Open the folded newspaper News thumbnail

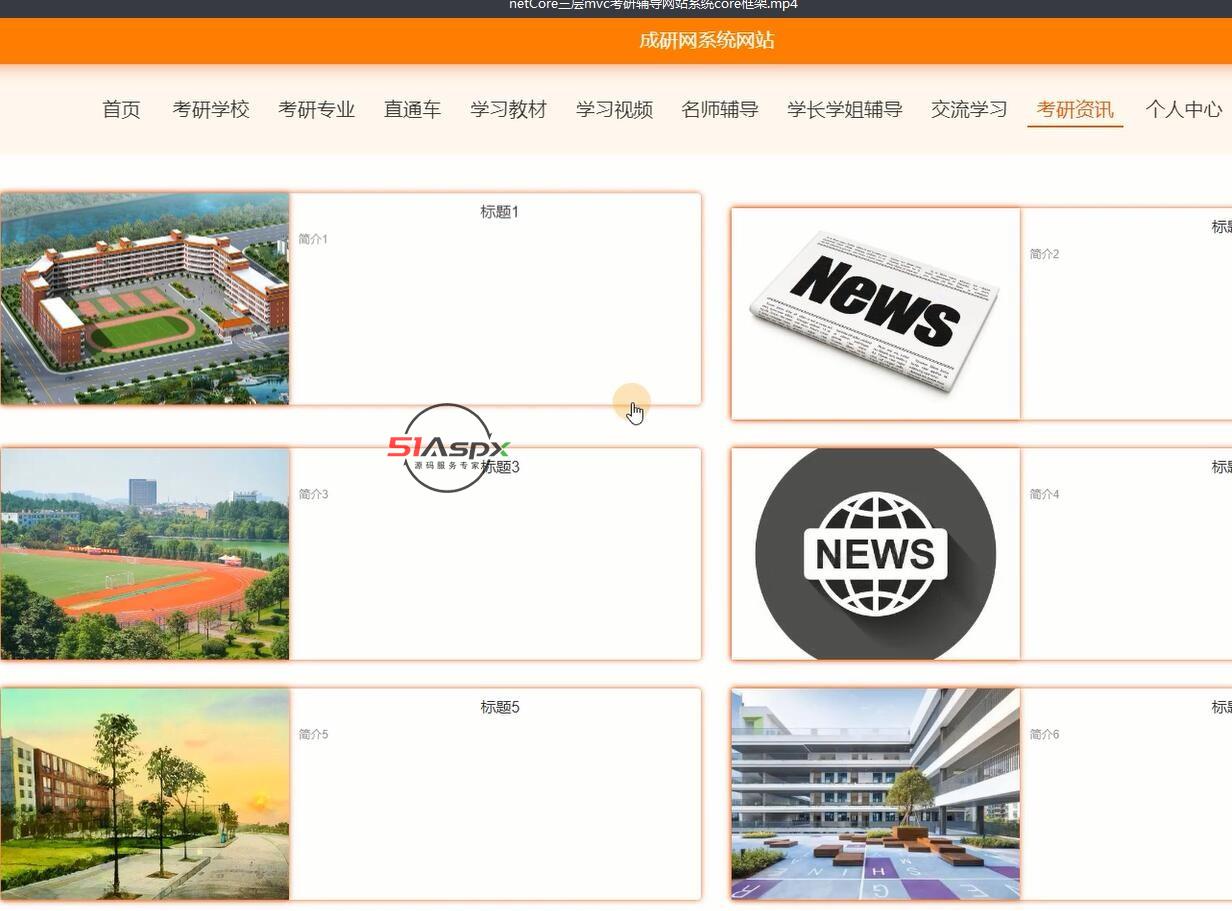point(876,314)
